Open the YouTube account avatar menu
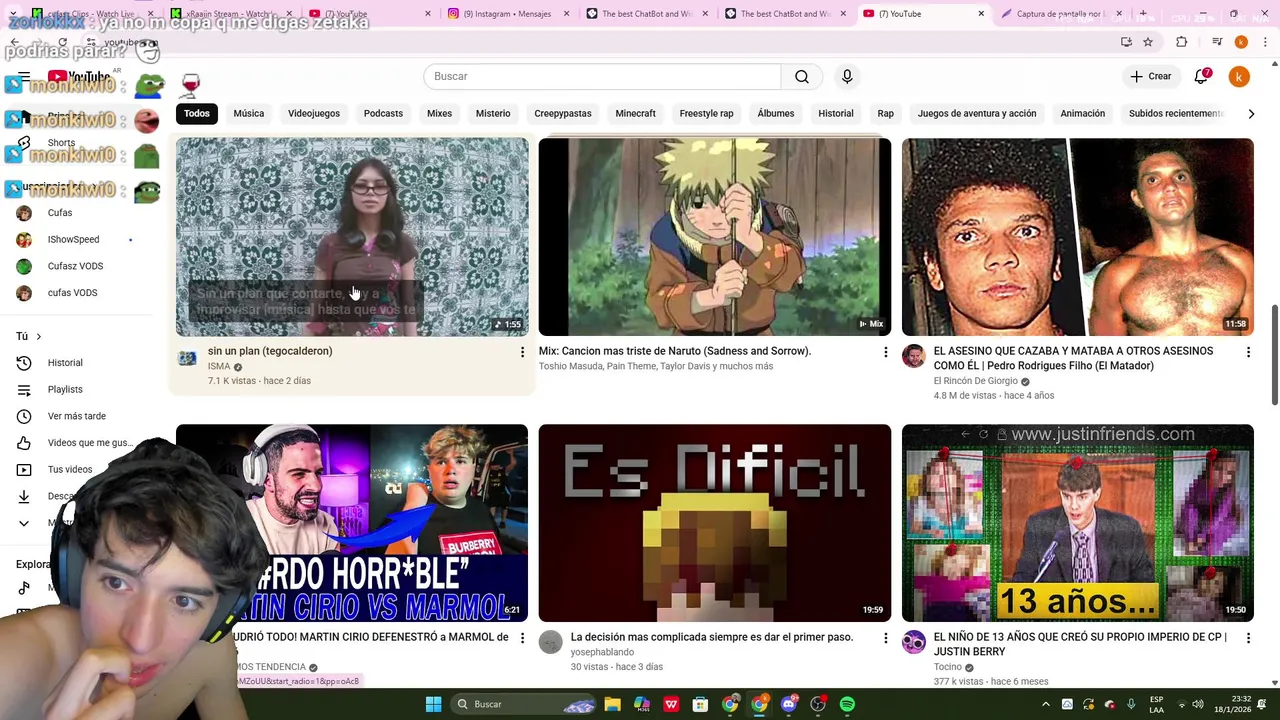The image size is (1280, 720). (x=1239, y=77)
